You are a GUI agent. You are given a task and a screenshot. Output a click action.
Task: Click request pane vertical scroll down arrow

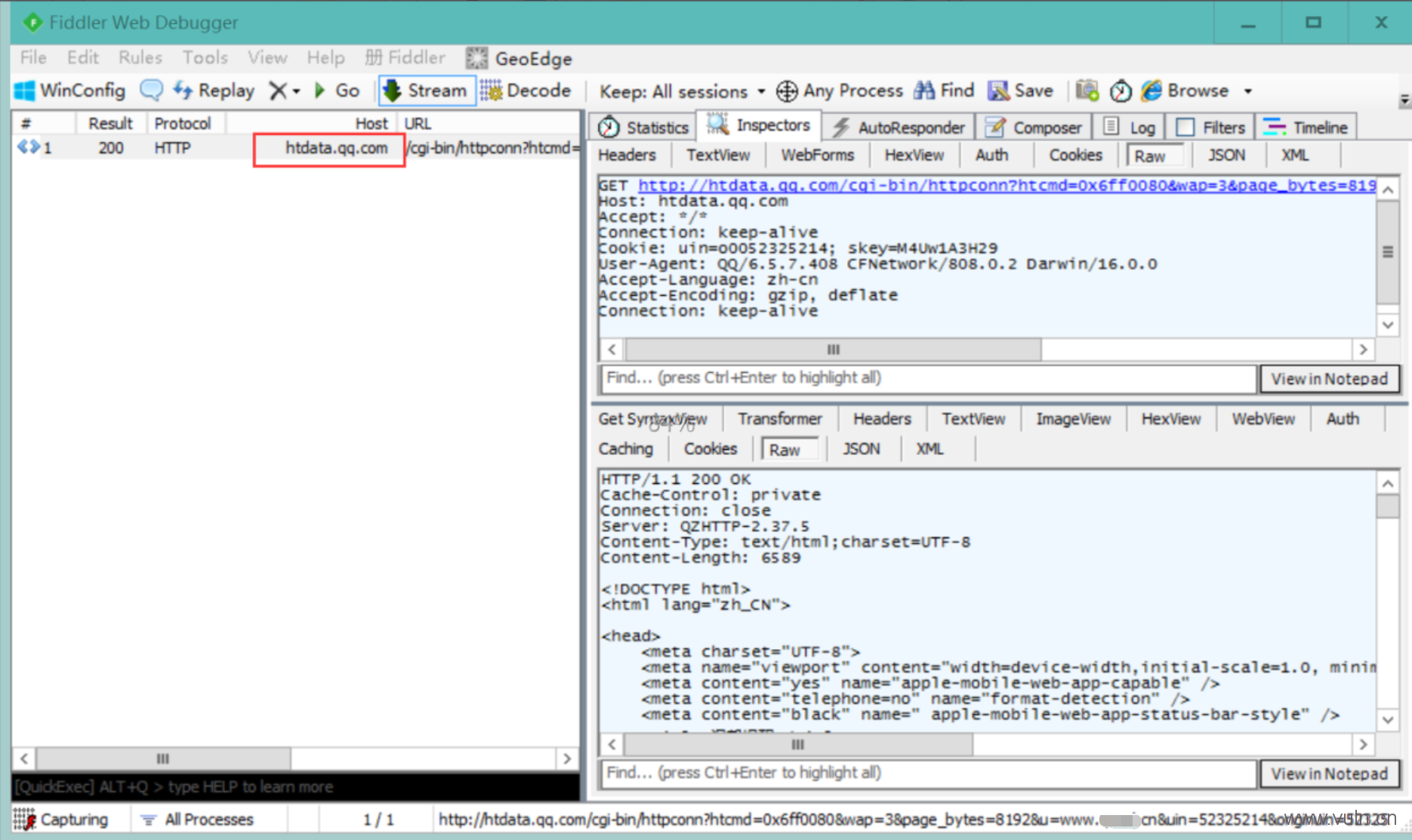point(1388,325)
